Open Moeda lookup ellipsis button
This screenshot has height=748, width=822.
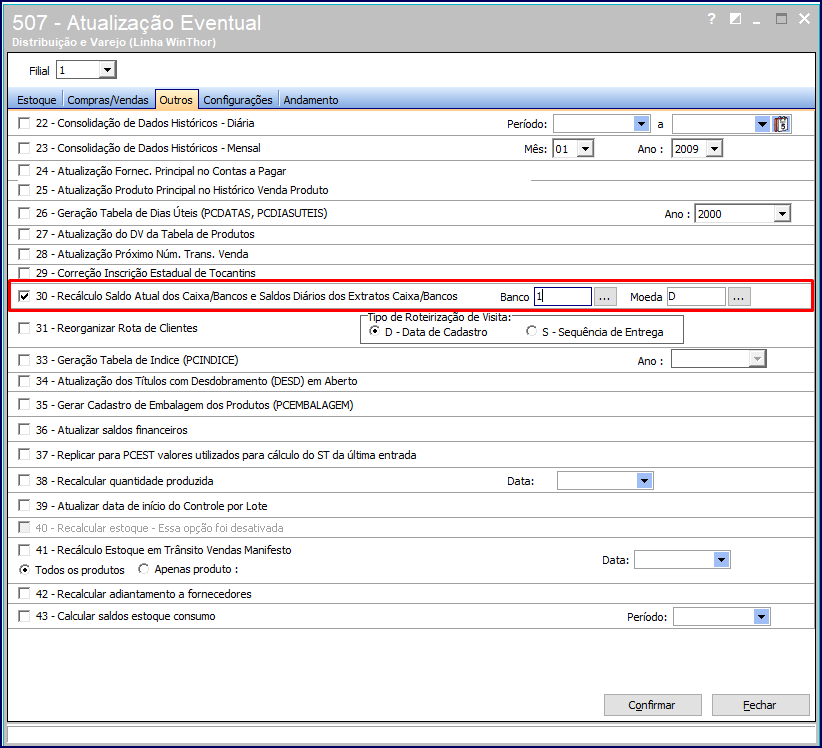tap(739, 297)
